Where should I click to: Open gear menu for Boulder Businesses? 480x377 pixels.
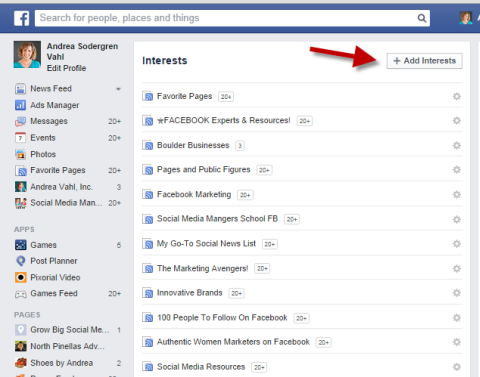tap(457, 145)
